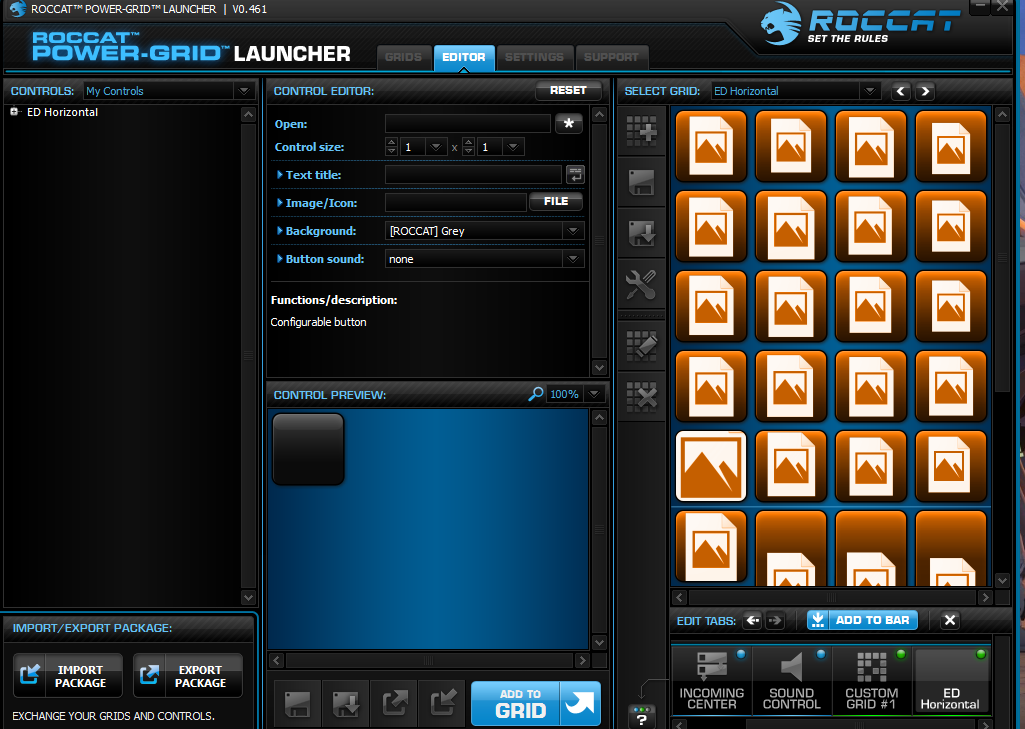Image resolution: width=1025 pixels, height=729 pixels.
Task: Expand the Background section arrow
Action: pyautogui.click(x=280, y=231)
